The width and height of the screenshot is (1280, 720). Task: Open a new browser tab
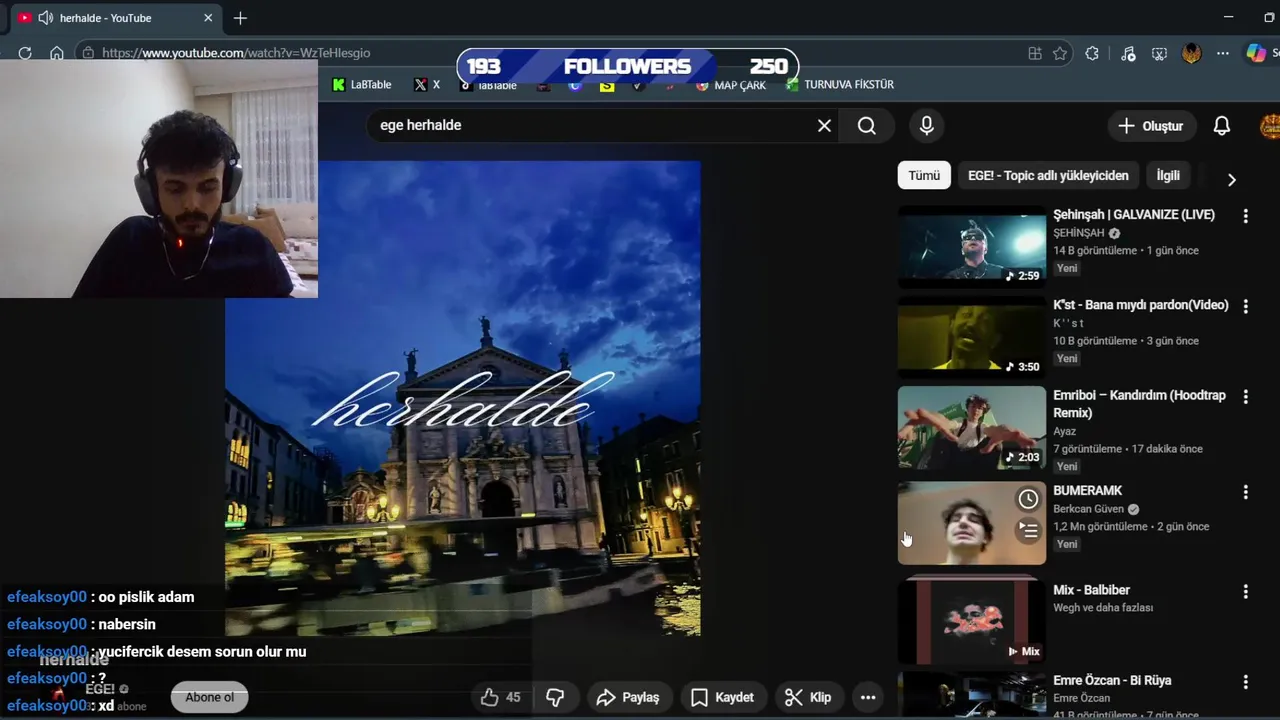click(240, 18)
